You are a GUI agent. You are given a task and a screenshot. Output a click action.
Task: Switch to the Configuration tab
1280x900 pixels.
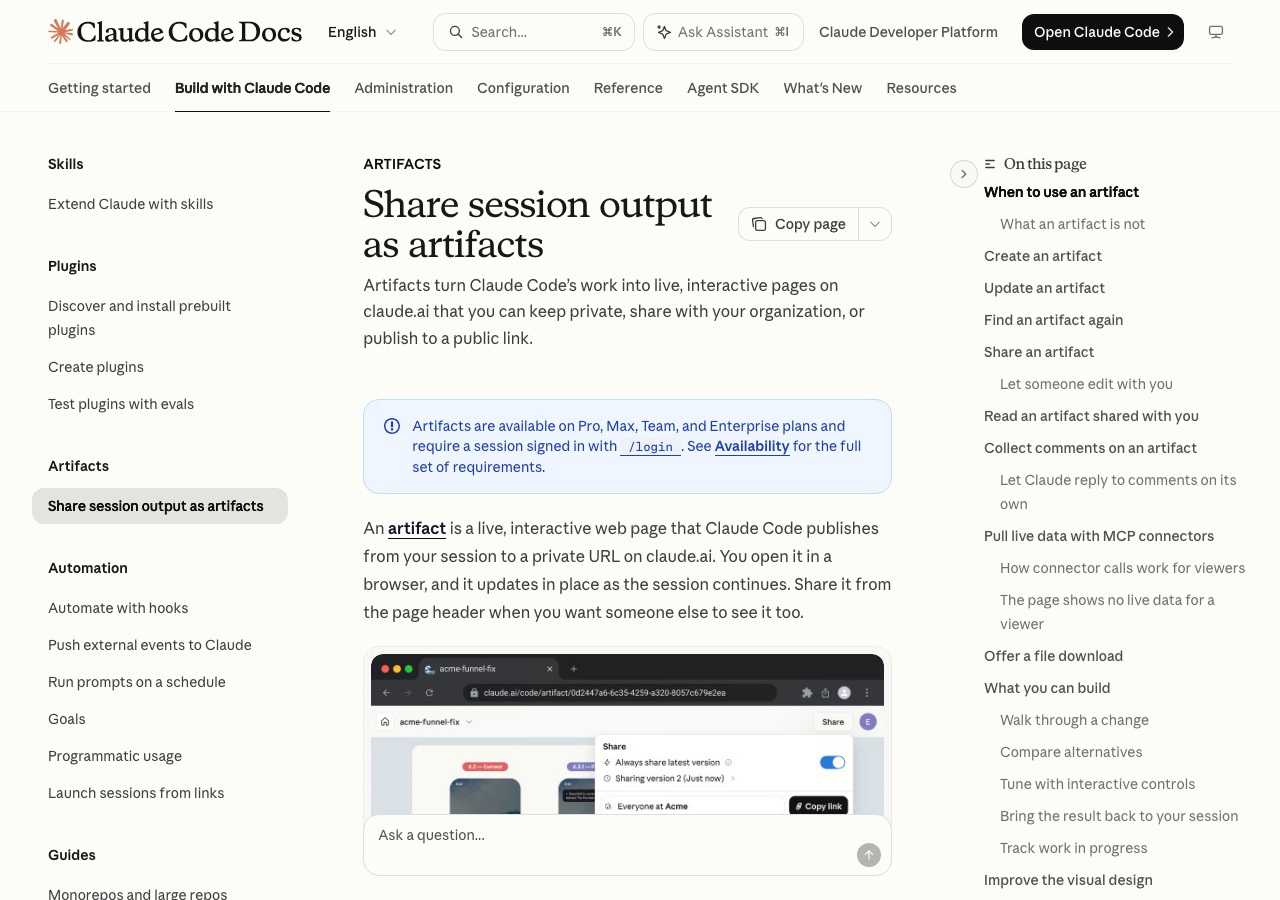[523, 88]
